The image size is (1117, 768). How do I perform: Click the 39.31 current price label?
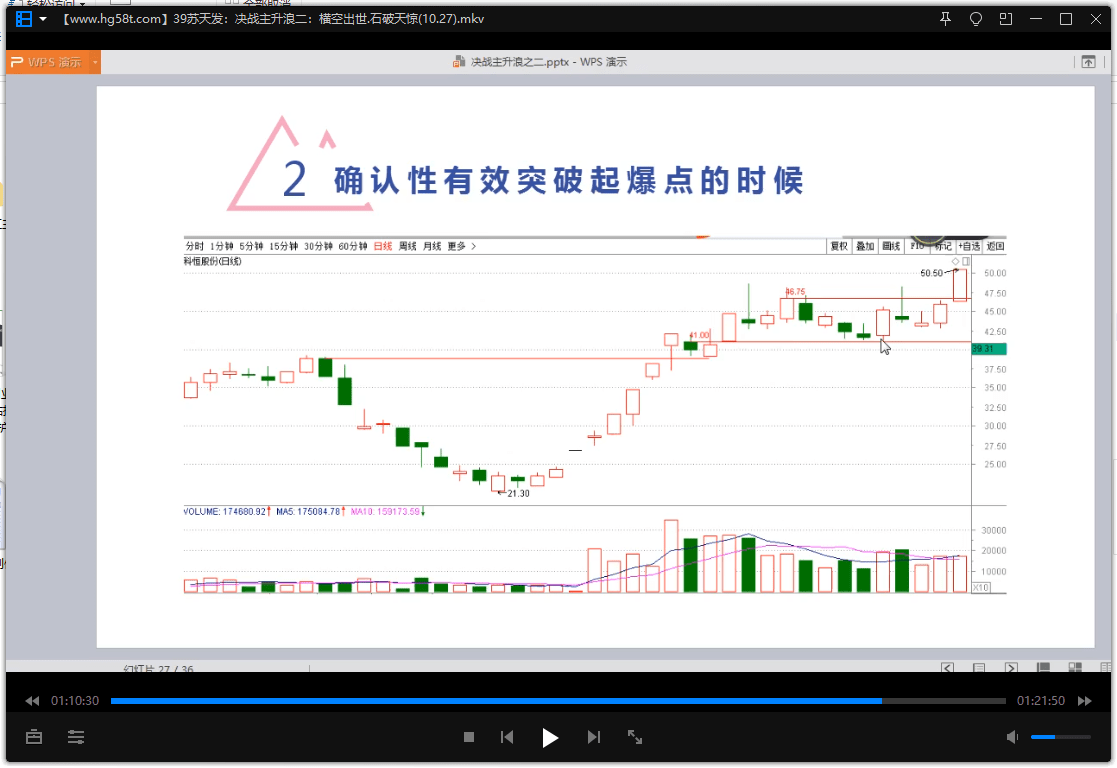(989, 349)
